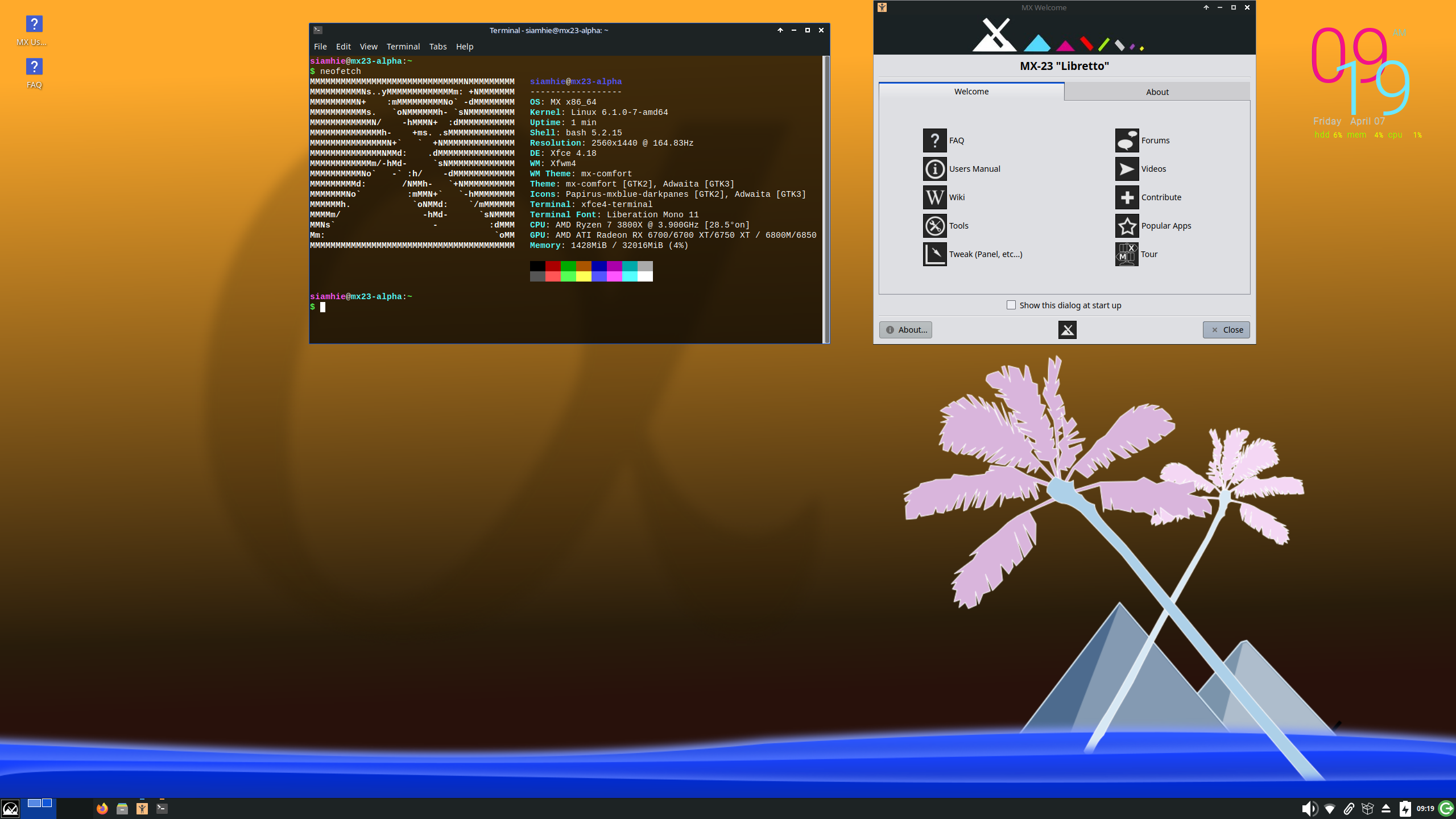Click the 'Shell: bash 5.2.15' line
Viewport: 1456px width, 819px height.
coord(576,133)
